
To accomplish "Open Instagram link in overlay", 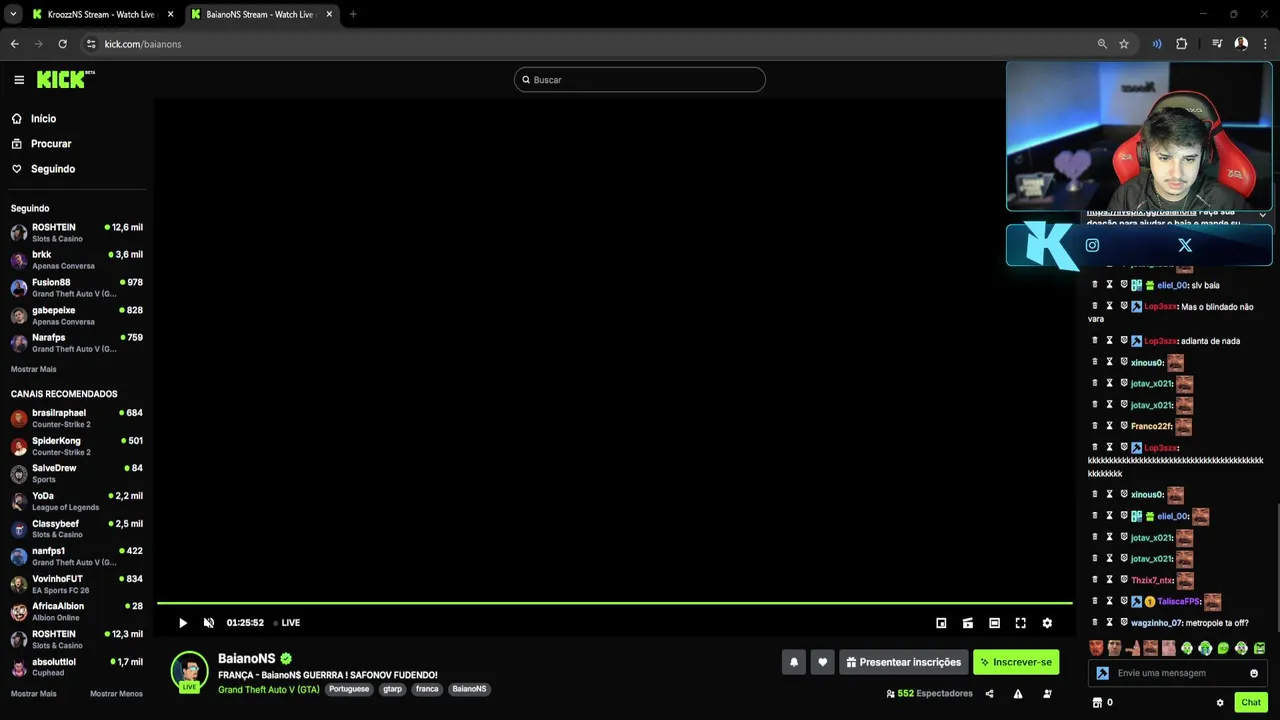I will click(x=1092, y=245).
